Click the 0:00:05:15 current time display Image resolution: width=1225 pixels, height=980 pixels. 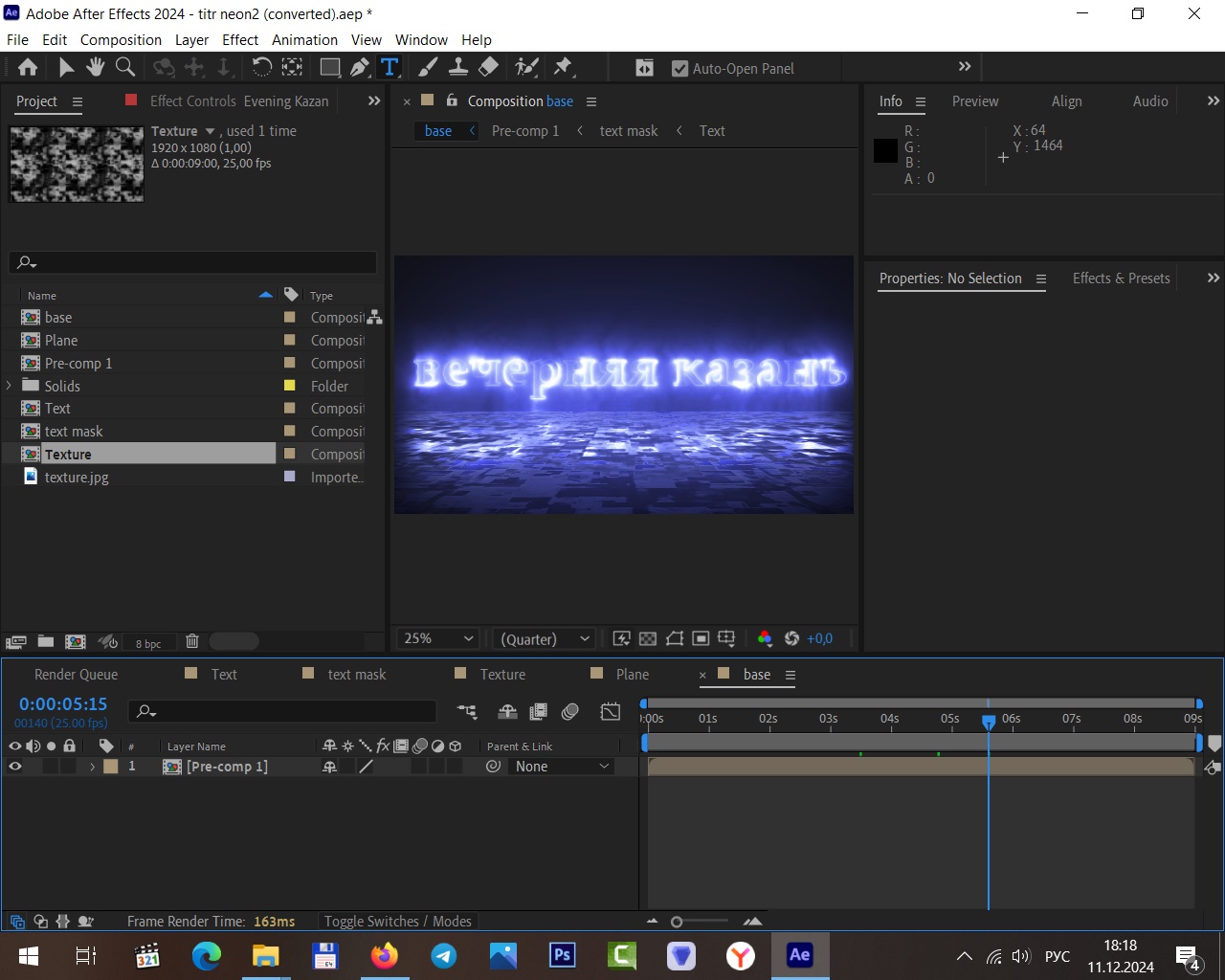coord(63,704)
